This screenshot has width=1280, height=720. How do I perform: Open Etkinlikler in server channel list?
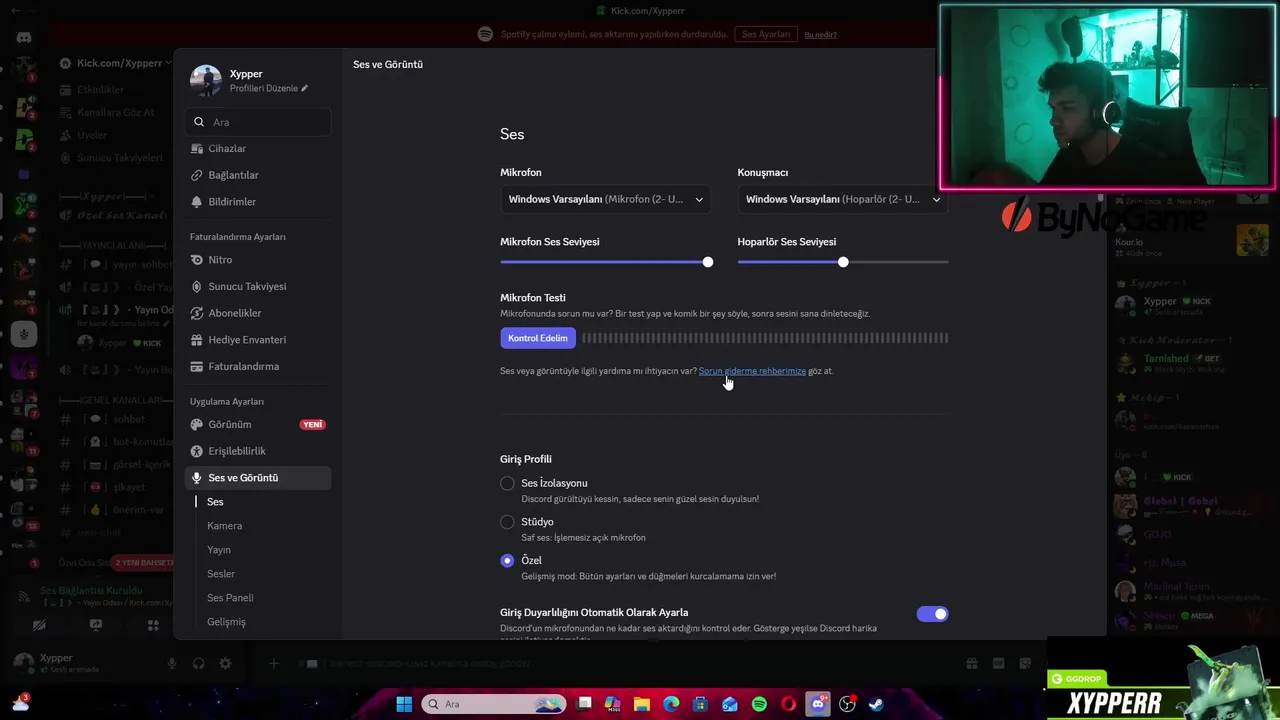101,90
